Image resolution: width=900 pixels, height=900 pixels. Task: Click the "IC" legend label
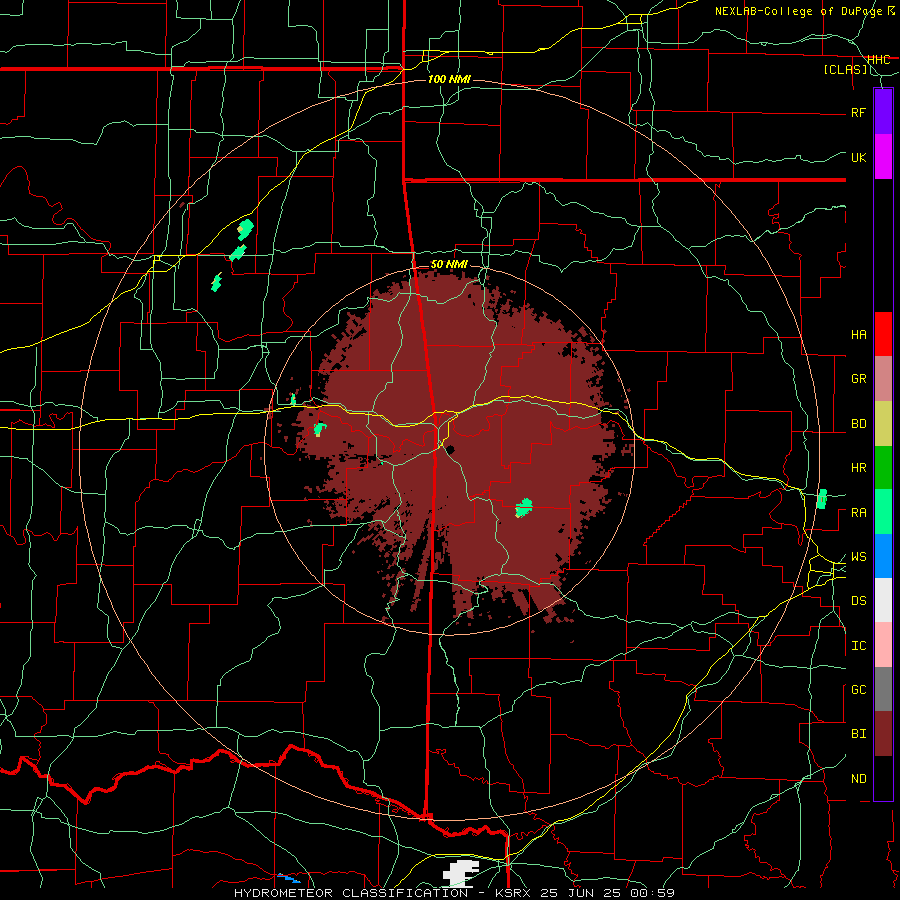(858, 646)
